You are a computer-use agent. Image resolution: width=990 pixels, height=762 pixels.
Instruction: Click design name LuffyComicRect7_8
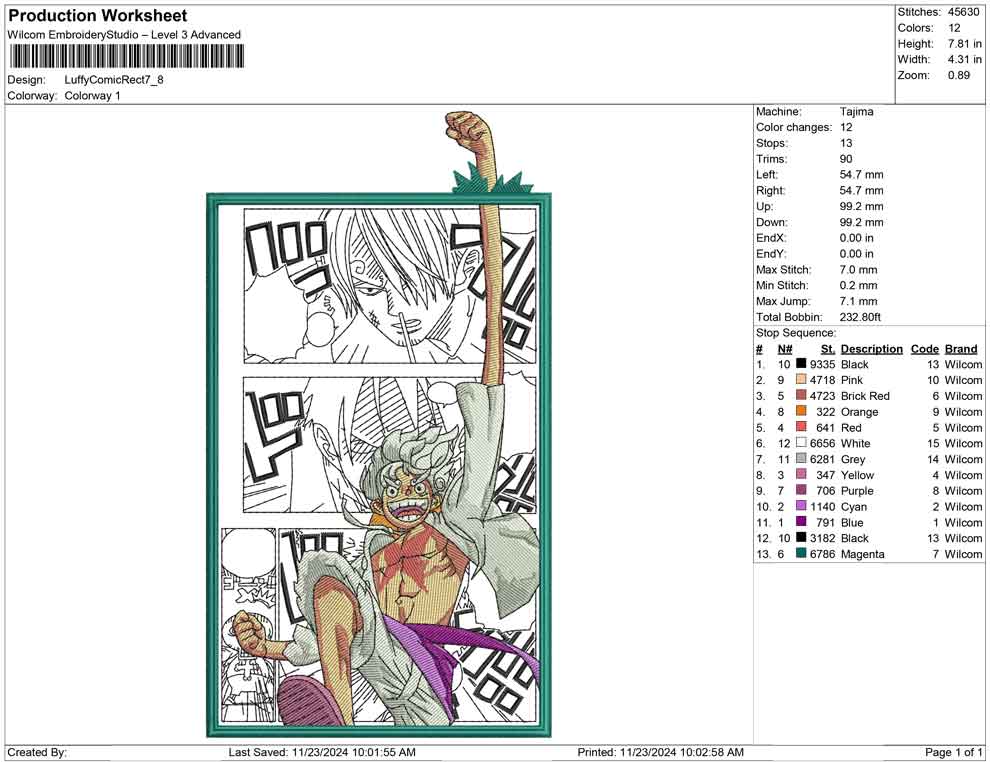click(x=114, y=80)
